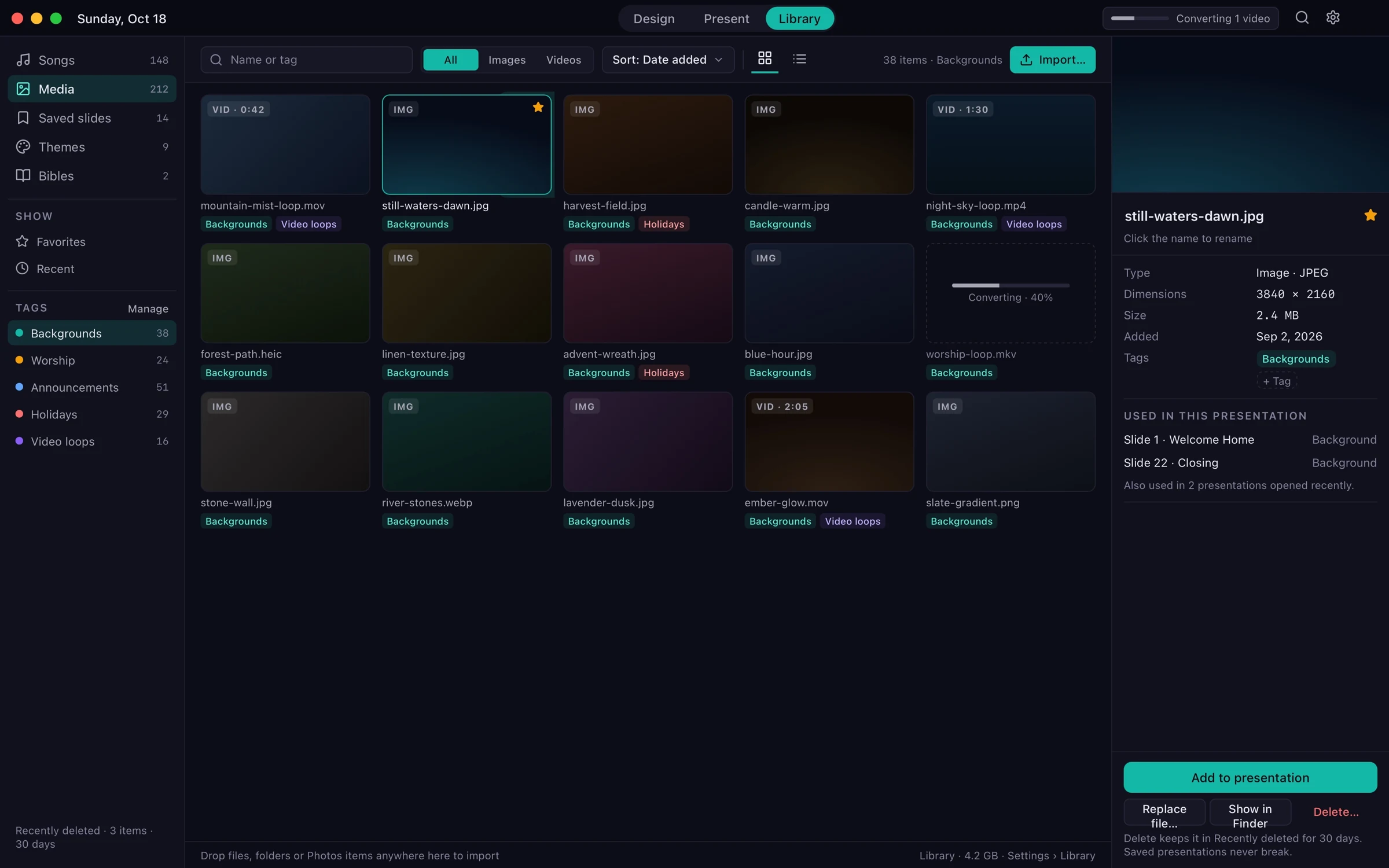Filter by Announcements tag
This screenshot has width=1389, height=868.
click(92, 387)
